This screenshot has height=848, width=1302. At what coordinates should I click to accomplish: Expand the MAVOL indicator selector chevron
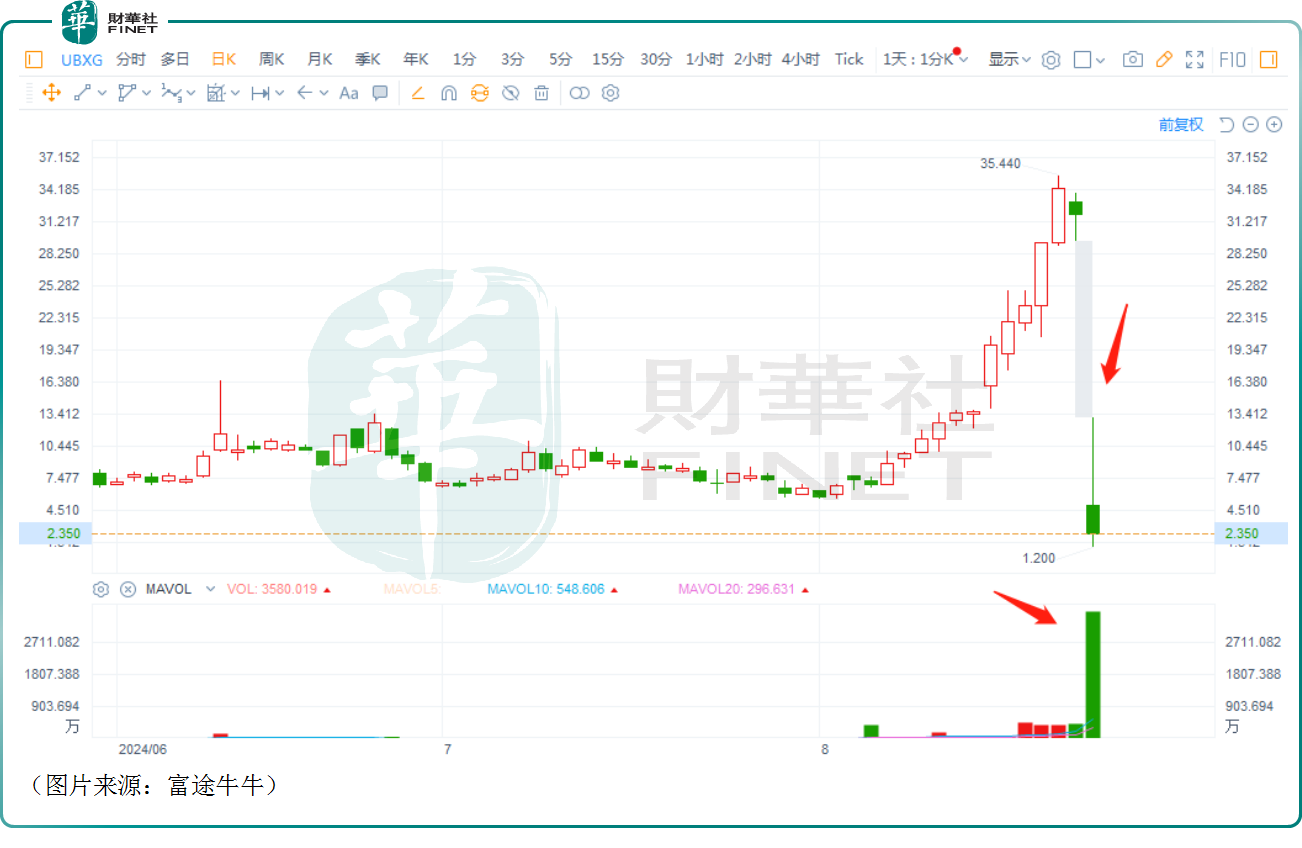tap(210, 589)
